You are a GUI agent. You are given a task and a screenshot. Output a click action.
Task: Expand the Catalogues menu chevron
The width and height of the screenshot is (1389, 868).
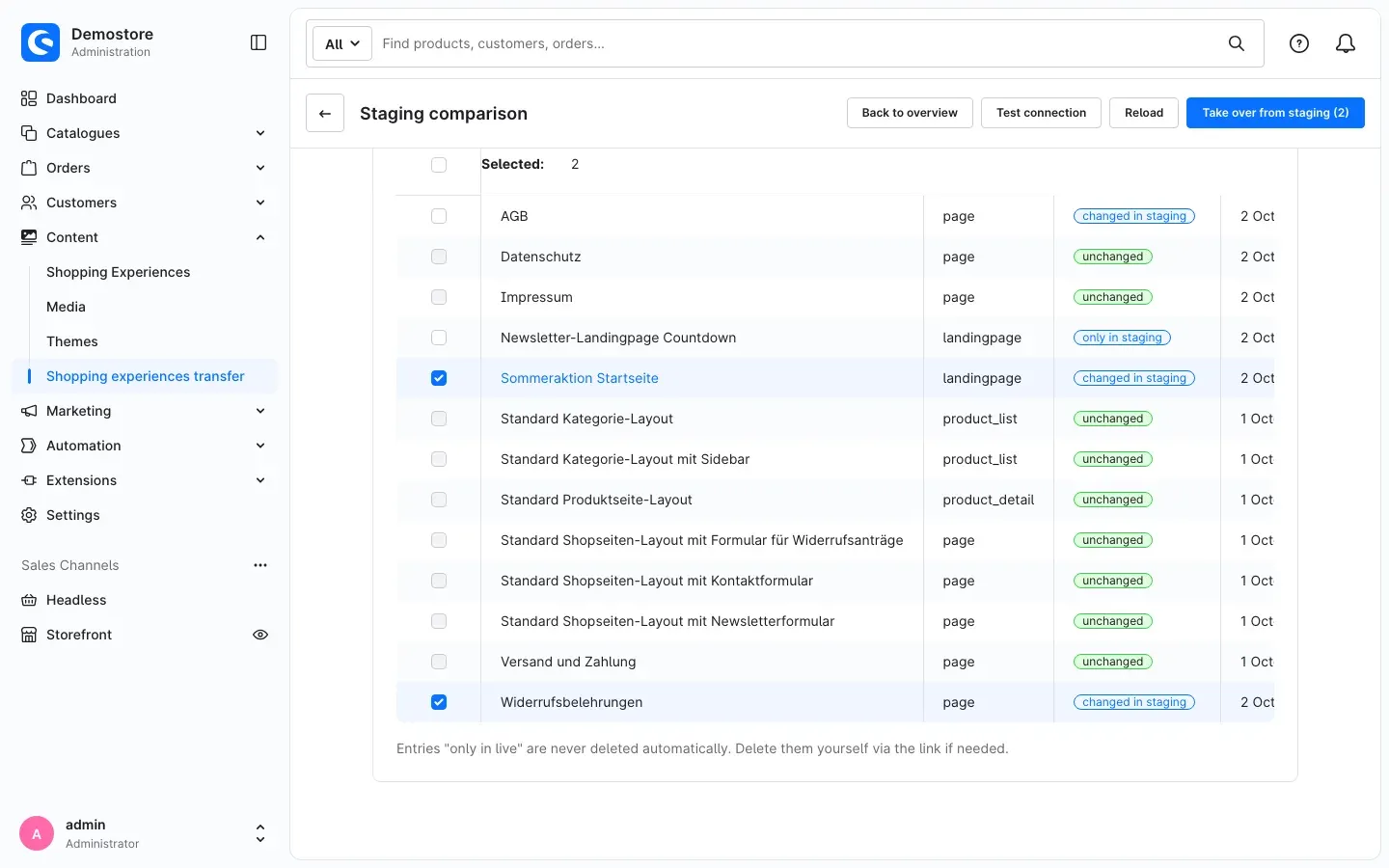click(x=260, y=133)
